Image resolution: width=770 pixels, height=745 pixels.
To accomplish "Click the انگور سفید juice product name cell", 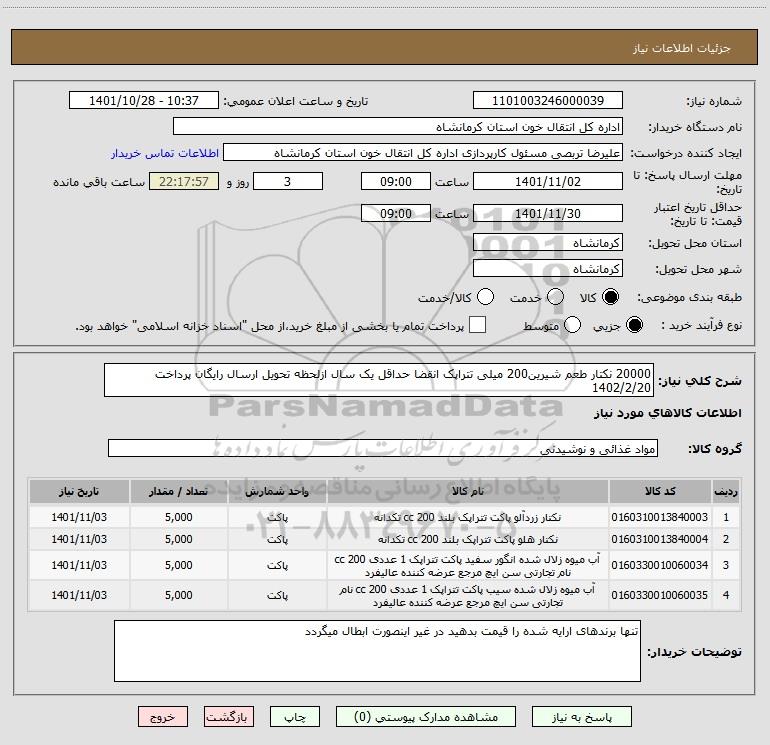I will (x=468, y=565).
